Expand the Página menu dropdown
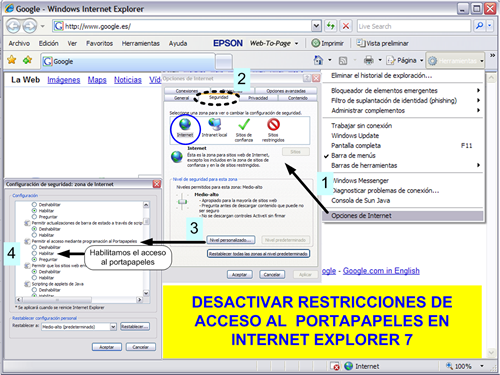500x375 pixels. 421,61
